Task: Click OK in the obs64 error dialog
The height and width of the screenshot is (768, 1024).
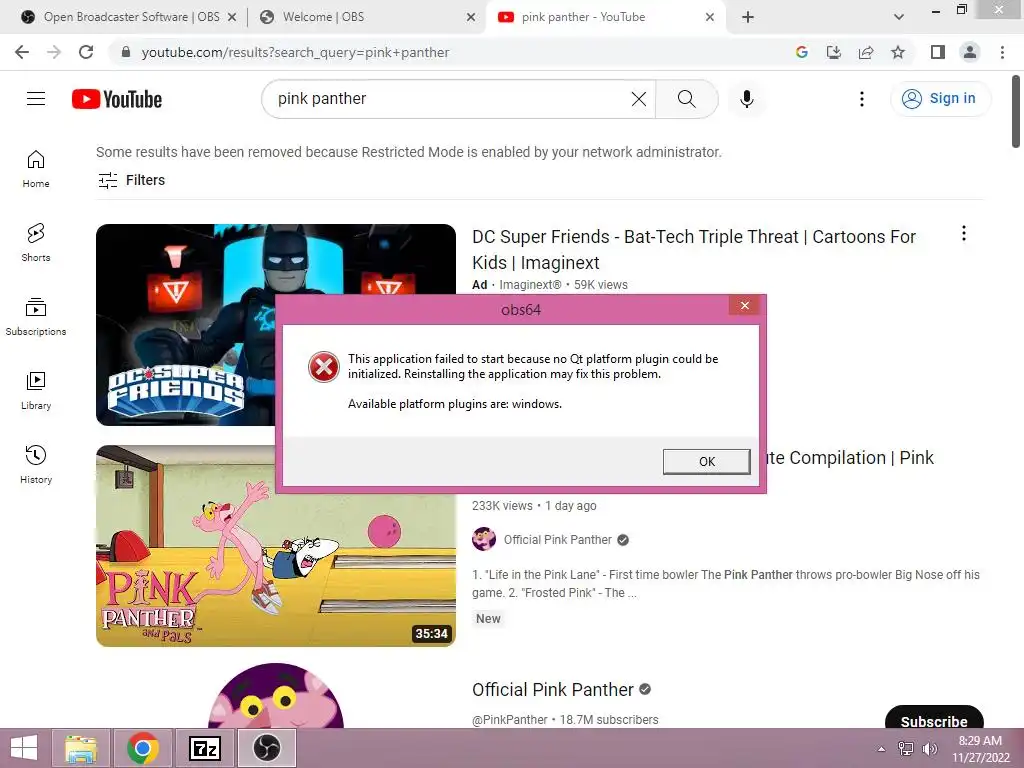Action: (706, 461)
